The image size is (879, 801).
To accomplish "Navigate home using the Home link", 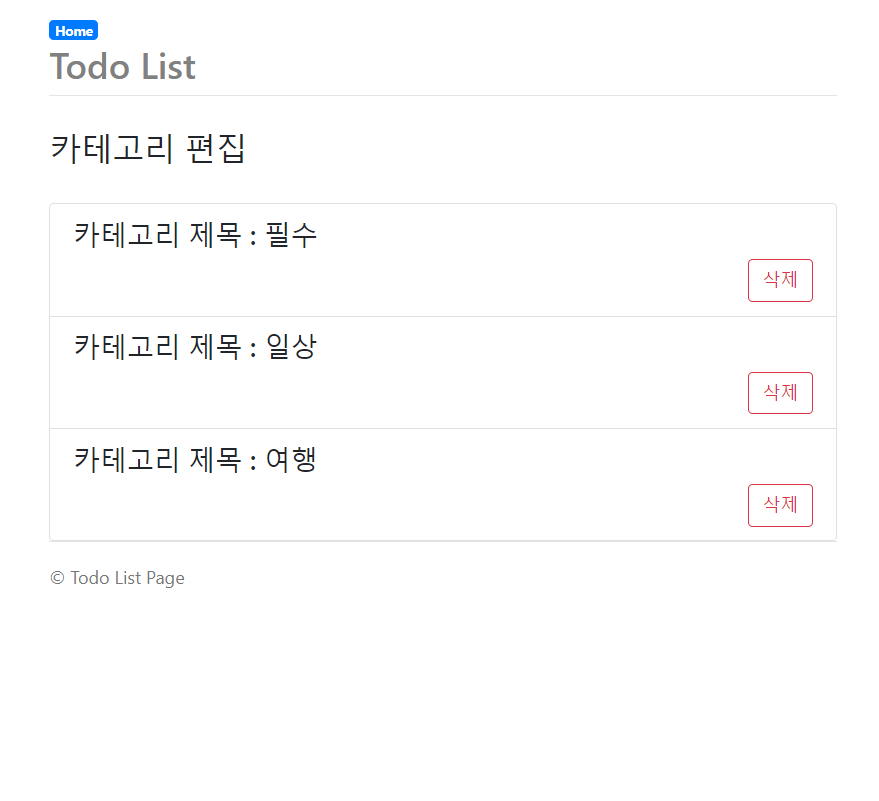I will [73, 30].
